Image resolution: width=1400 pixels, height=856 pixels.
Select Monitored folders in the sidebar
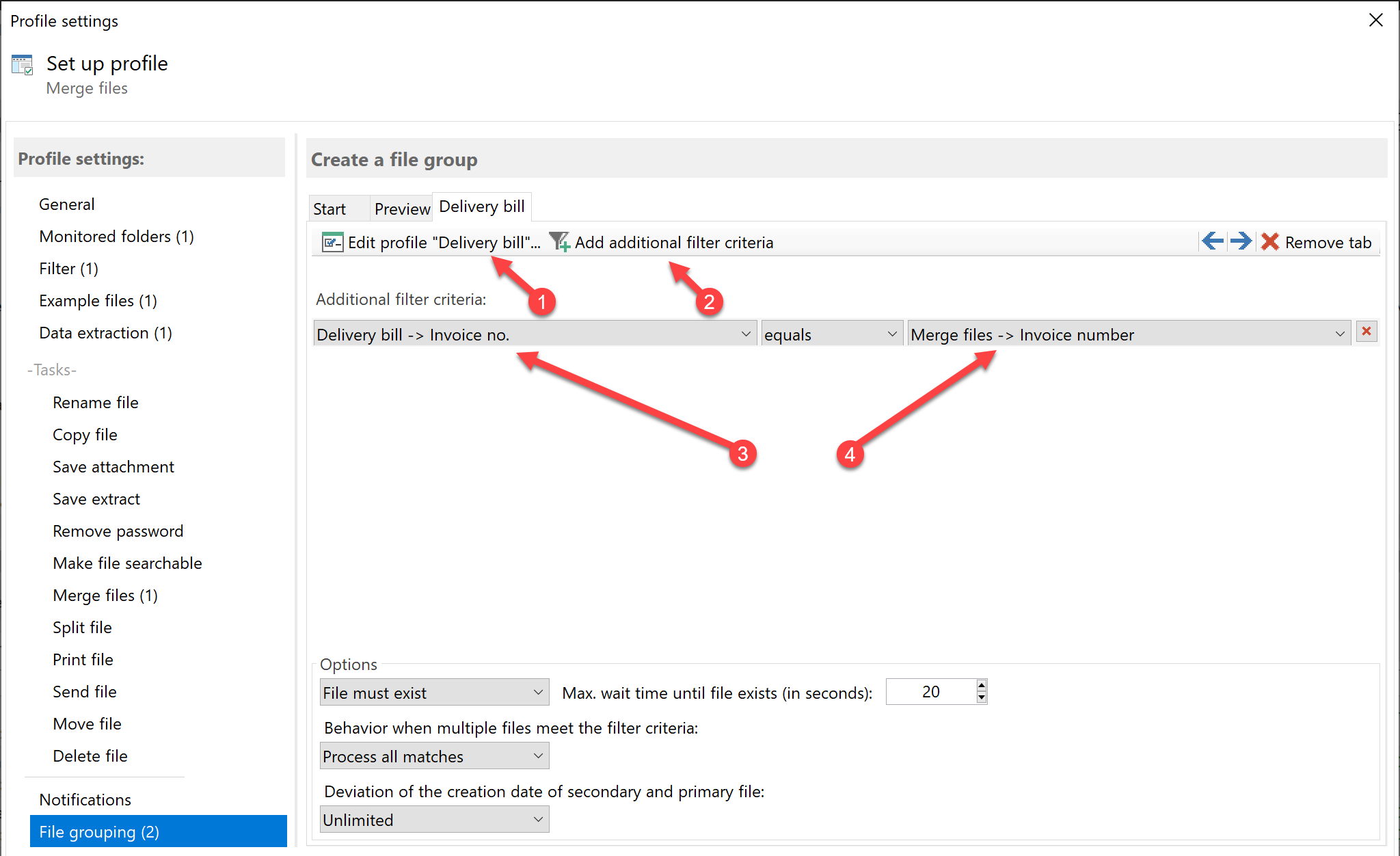pyautogui.click(x=116, y=236)
